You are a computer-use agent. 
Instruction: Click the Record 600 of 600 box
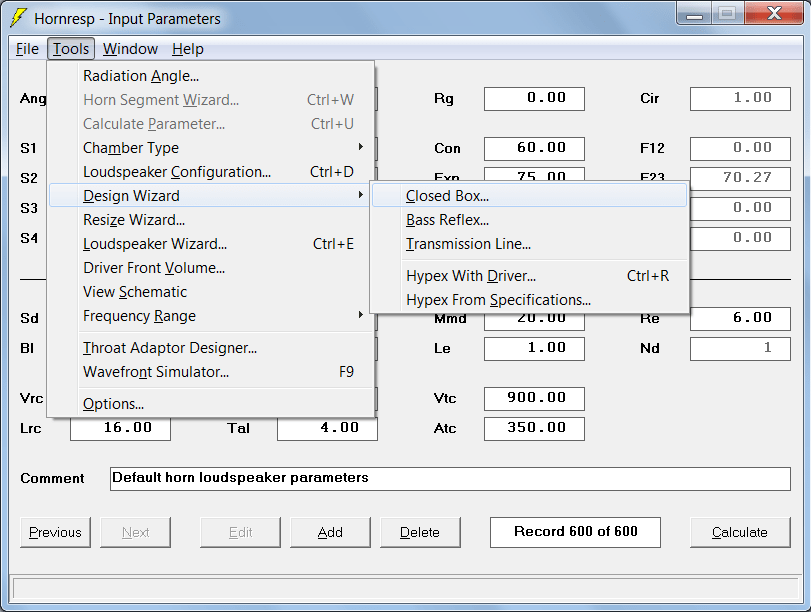575,532
